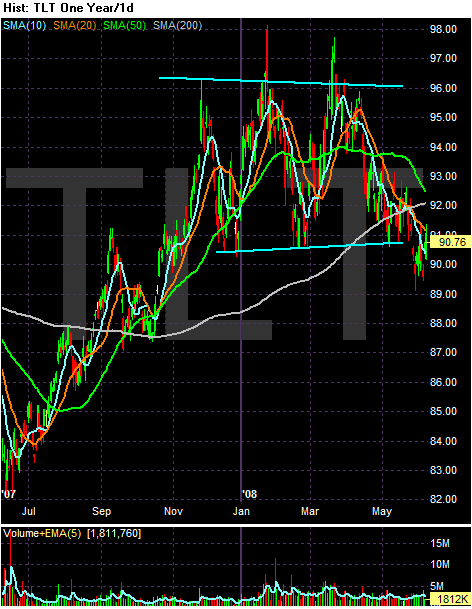Click the 95.00 price axis label
The image size is (472, 609).
pos(443,117)
